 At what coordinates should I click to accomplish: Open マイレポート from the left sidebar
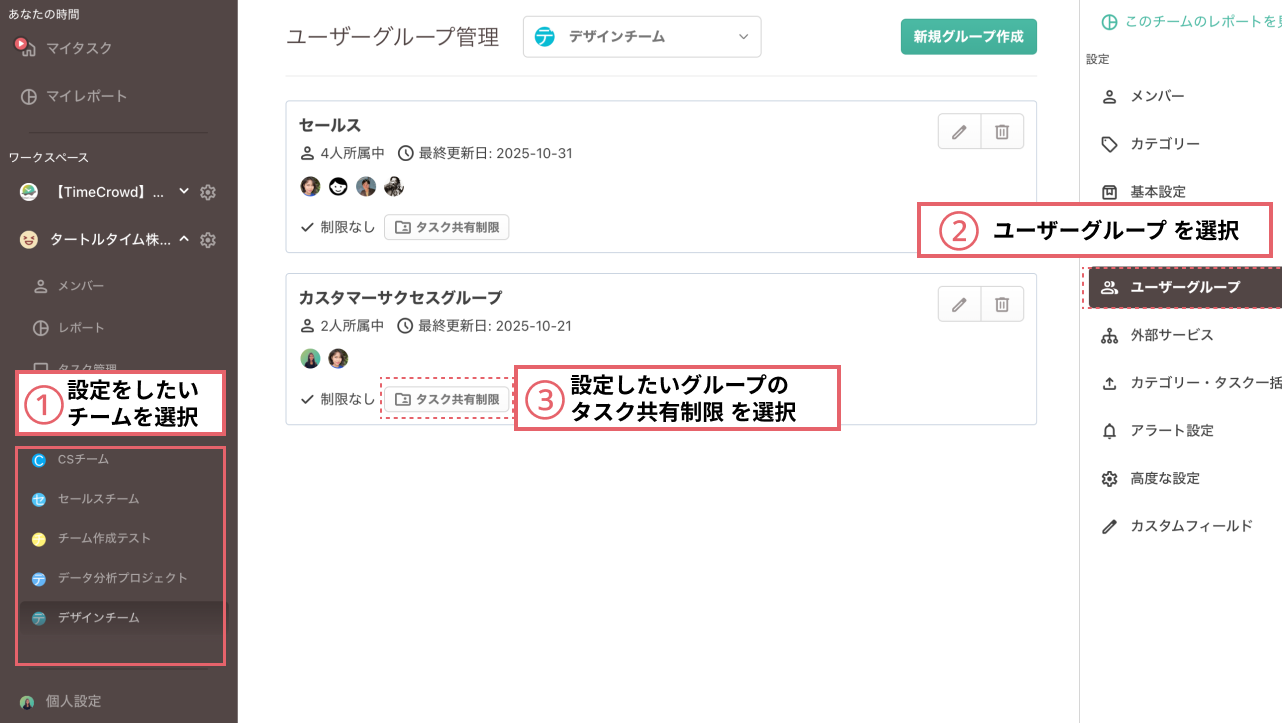pos(75,96)
